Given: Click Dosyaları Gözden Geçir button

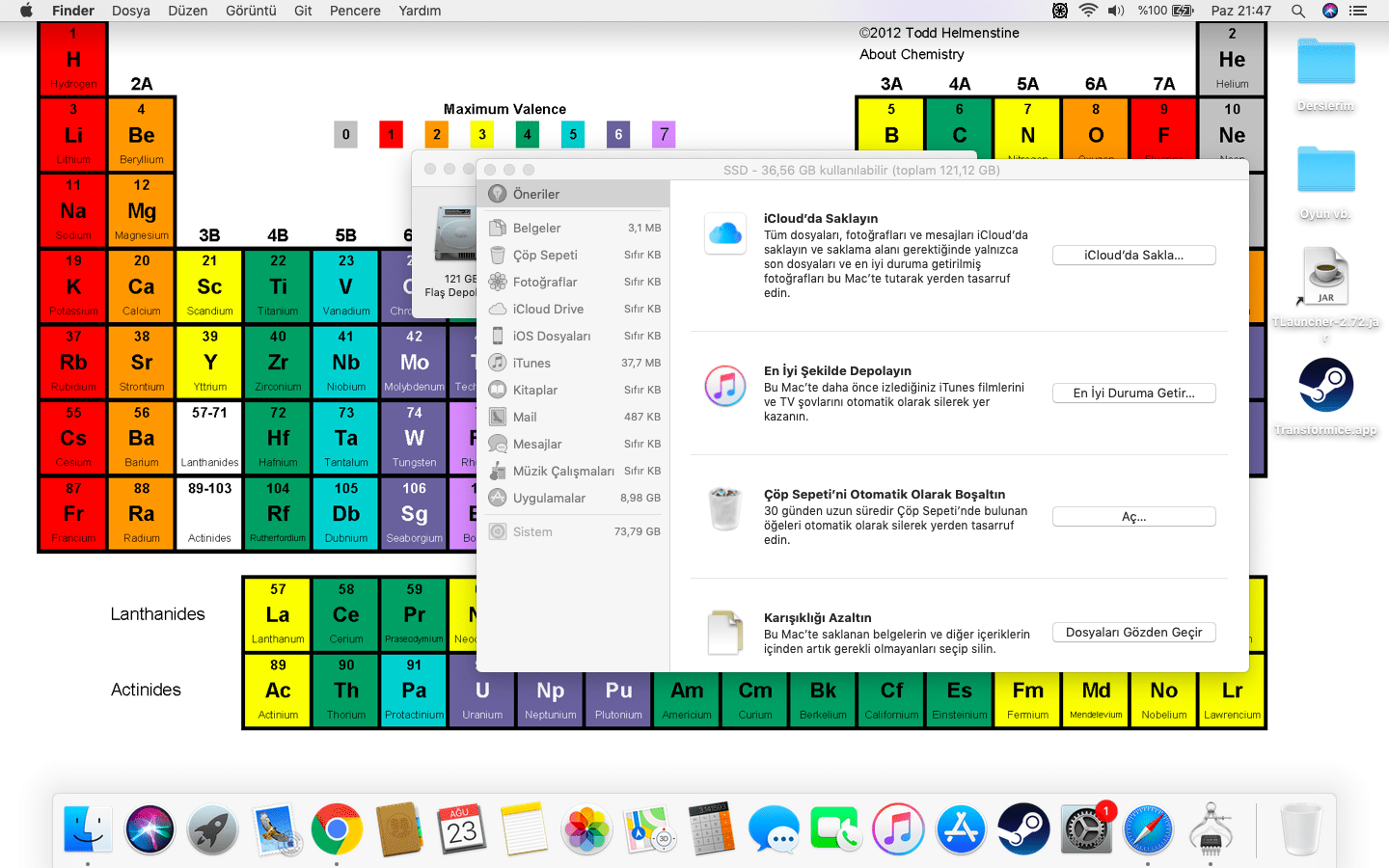Looking at the screenshot, I should 1134,633.
